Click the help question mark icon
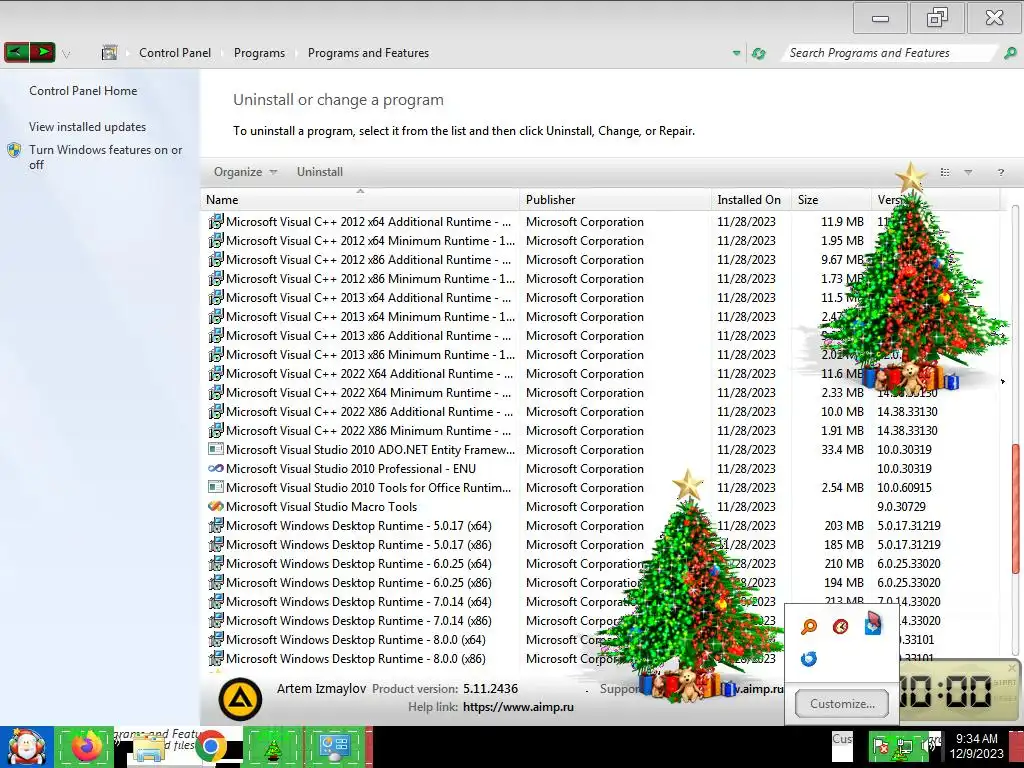 [x=1000, y=172]
